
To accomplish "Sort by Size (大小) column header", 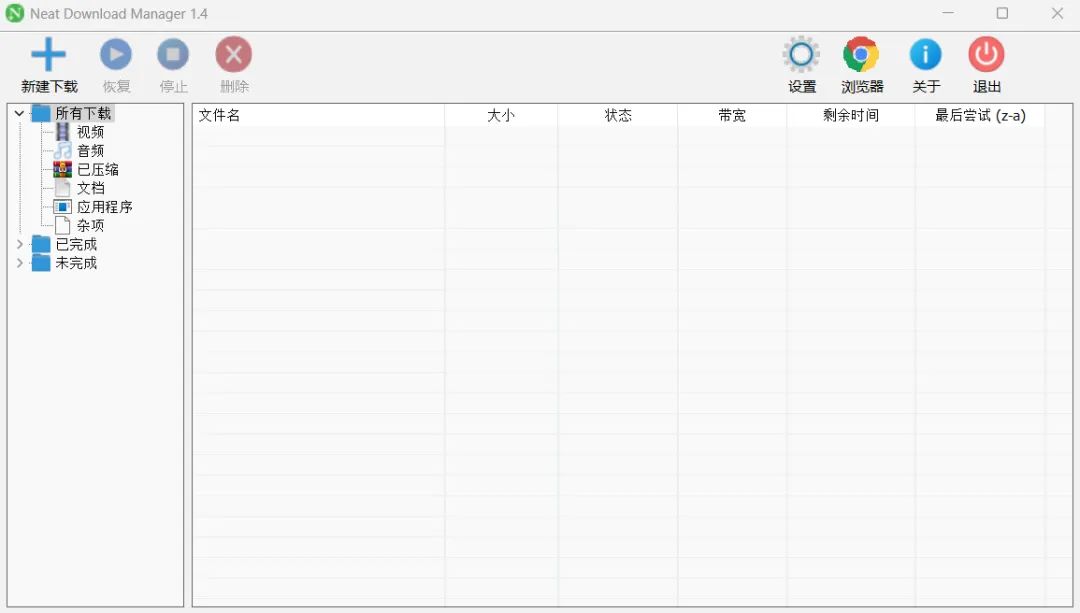I will click(500, 116).
